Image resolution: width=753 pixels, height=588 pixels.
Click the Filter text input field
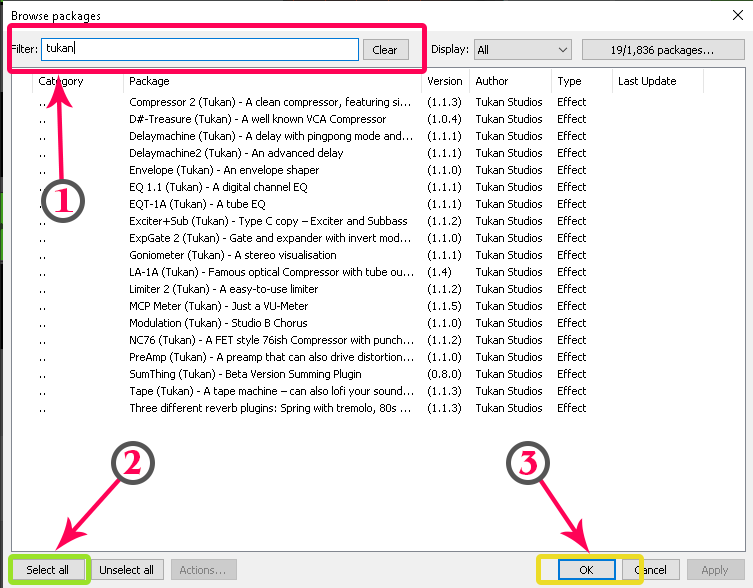coord(200,49)
